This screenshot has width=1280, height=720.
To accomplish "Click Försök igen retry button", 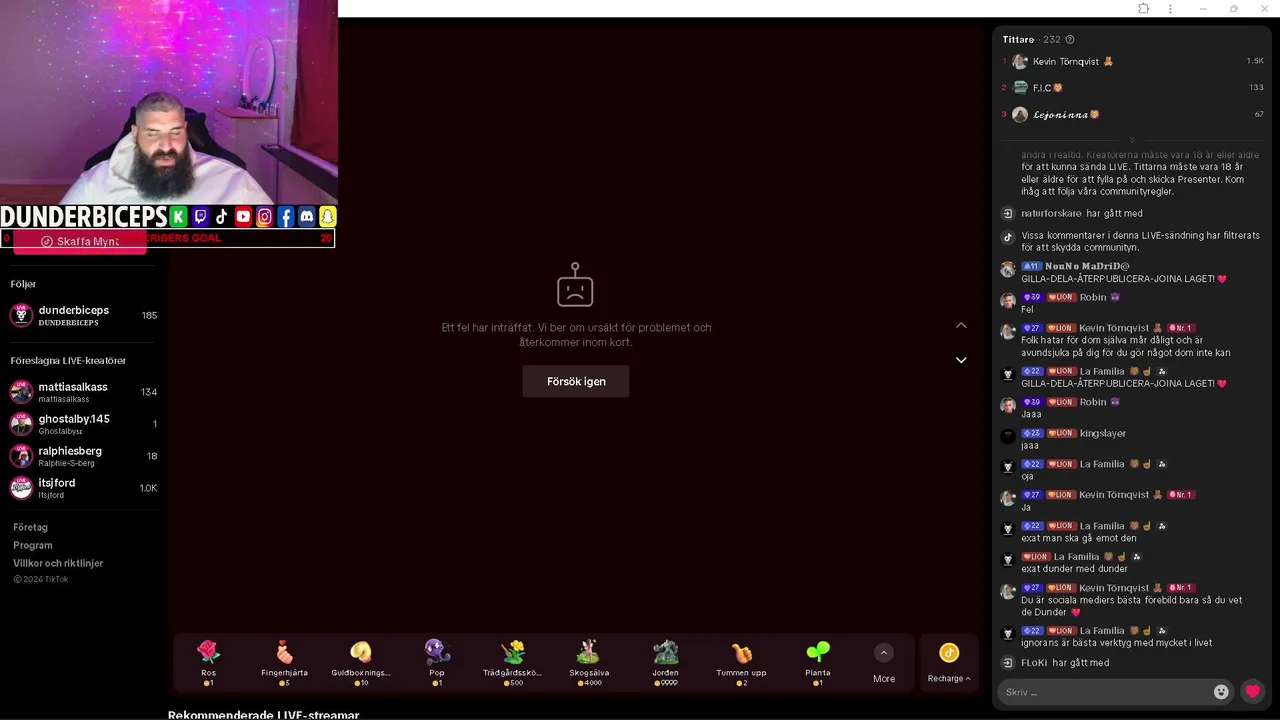I will pos(576,381).
